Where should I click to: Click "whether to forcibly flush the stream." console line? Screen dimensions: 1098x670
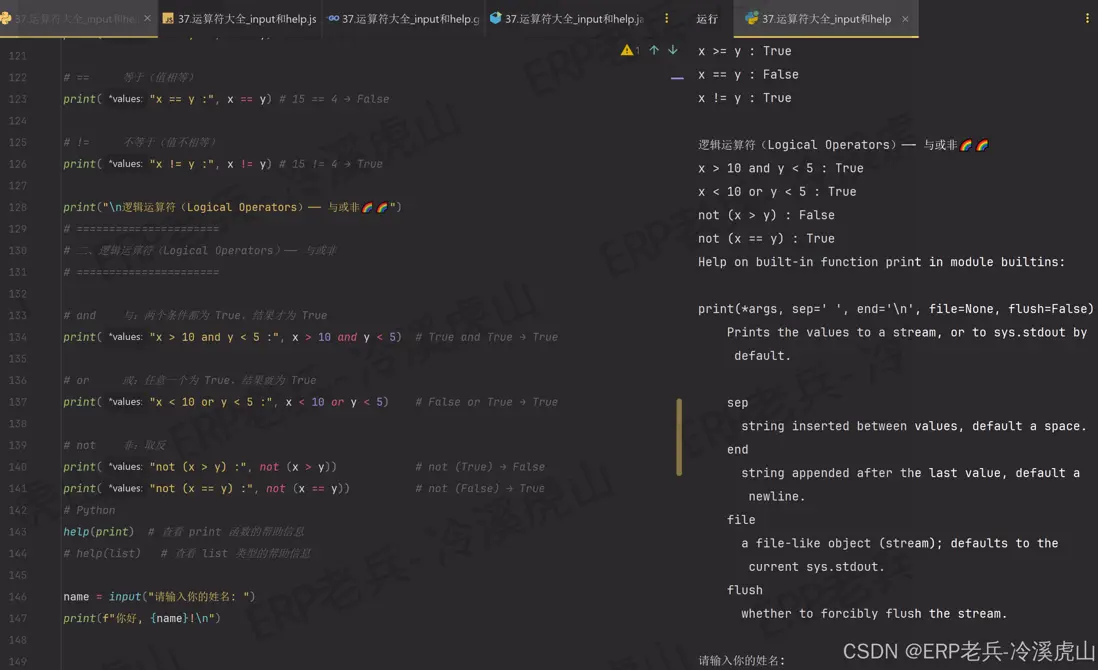874,613
